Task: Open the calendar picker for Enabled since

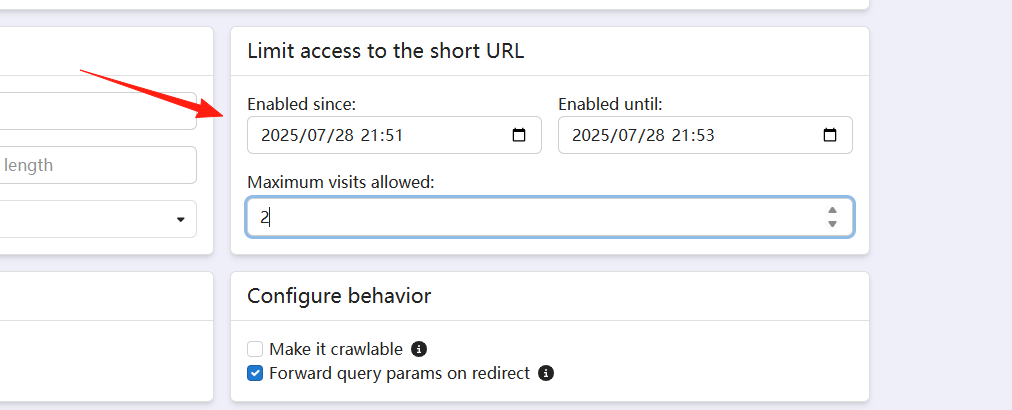Action: click(519, 136)
